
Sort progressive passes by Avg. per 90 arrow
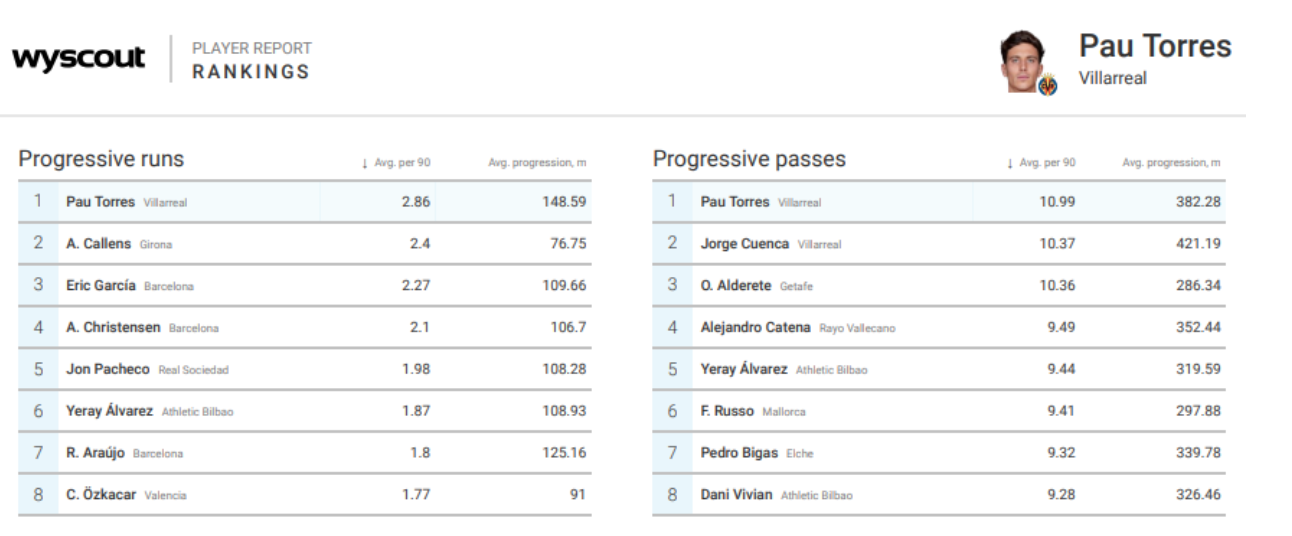[x=1010, y=163]
